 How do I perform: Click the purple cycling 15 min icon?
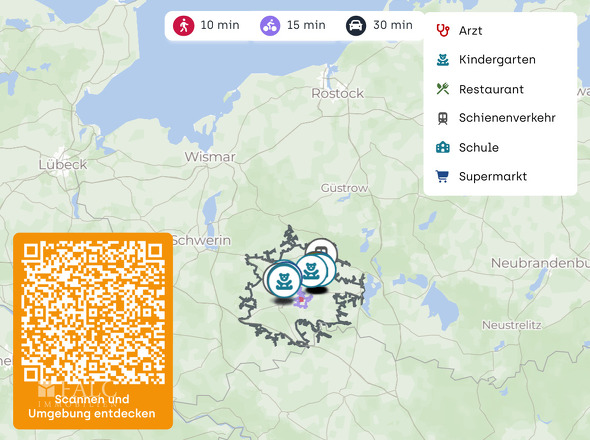click(x=270, y=26)
